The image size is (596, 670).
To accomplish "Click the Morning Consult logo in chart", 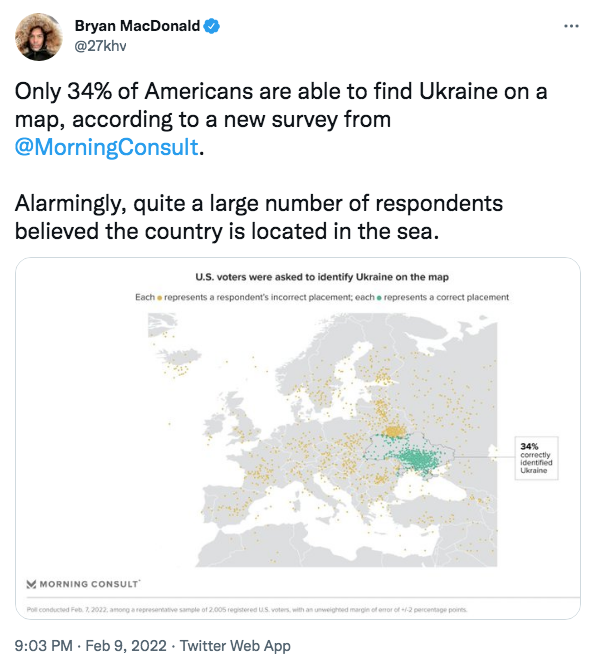I will point(83,584).
